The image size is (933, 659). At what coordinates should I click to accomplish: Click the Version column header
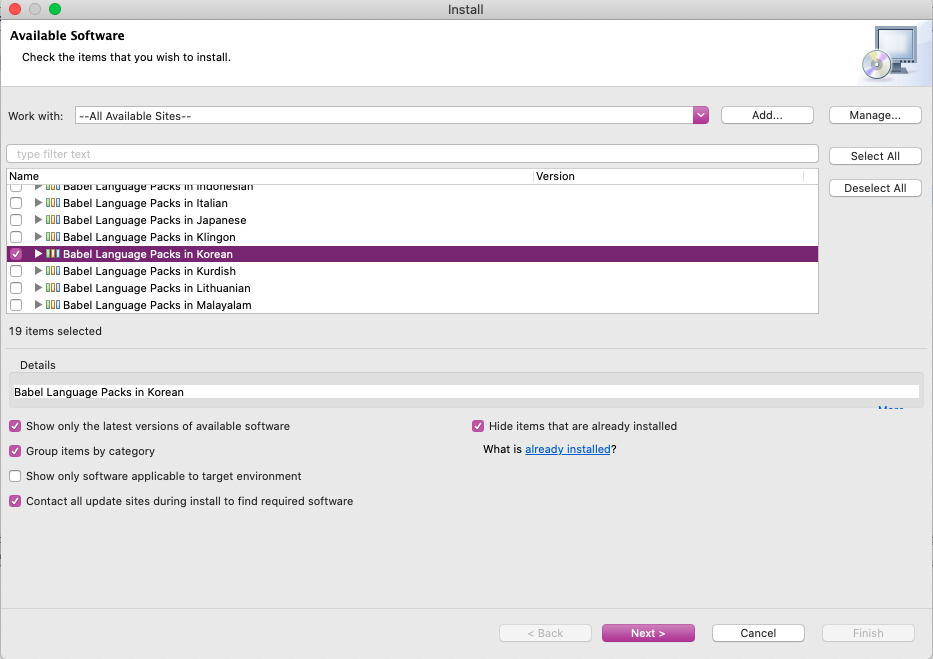[x=668, y=176]
